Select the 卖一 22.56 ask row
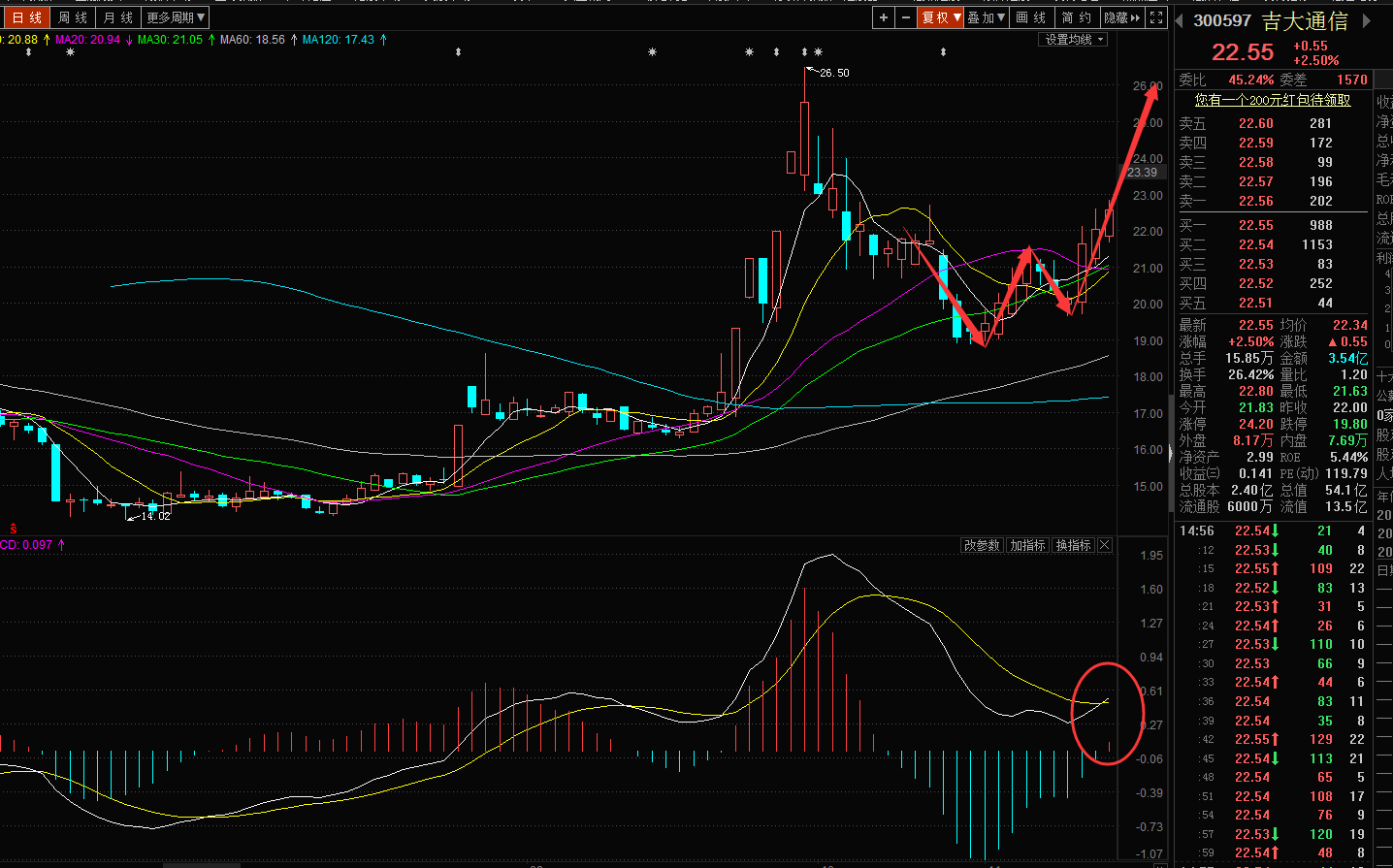Image resolution: width=1393 pixels, height=868 pixels. (1272, 201)
